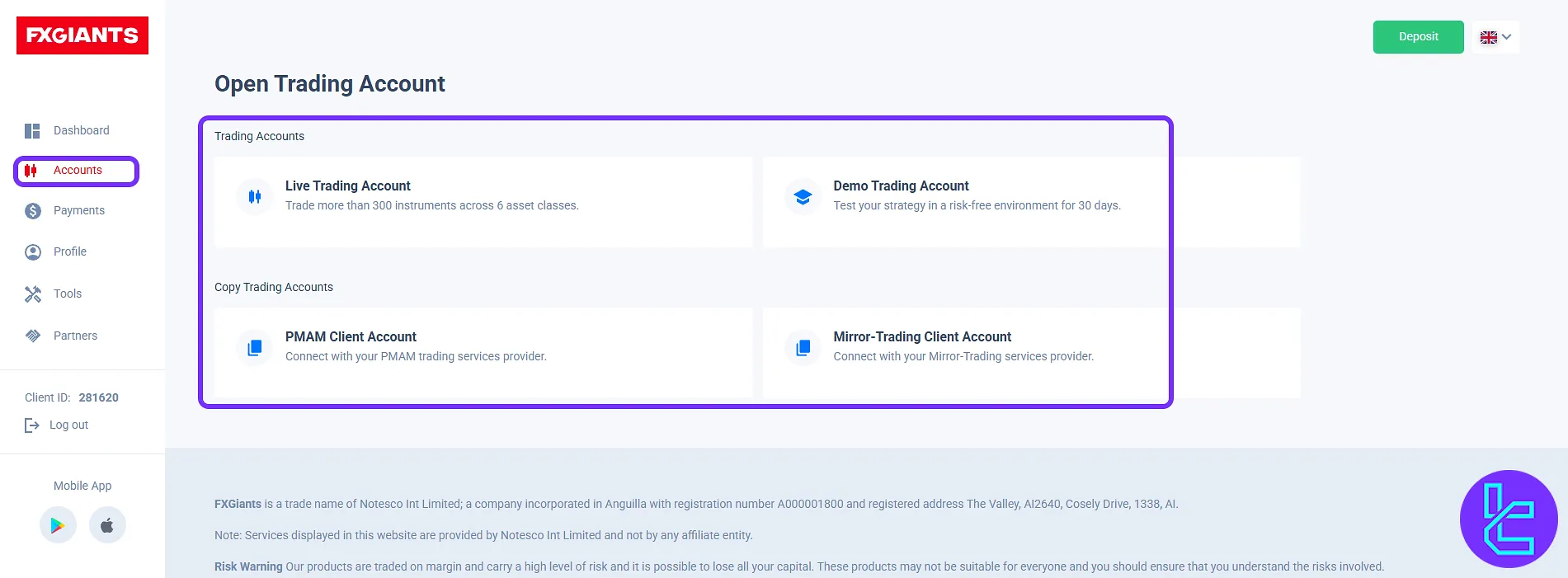The image size is (1568, 578).
Task: Select the Mirror-Trading Client Account title
Action: pos(922,337)
